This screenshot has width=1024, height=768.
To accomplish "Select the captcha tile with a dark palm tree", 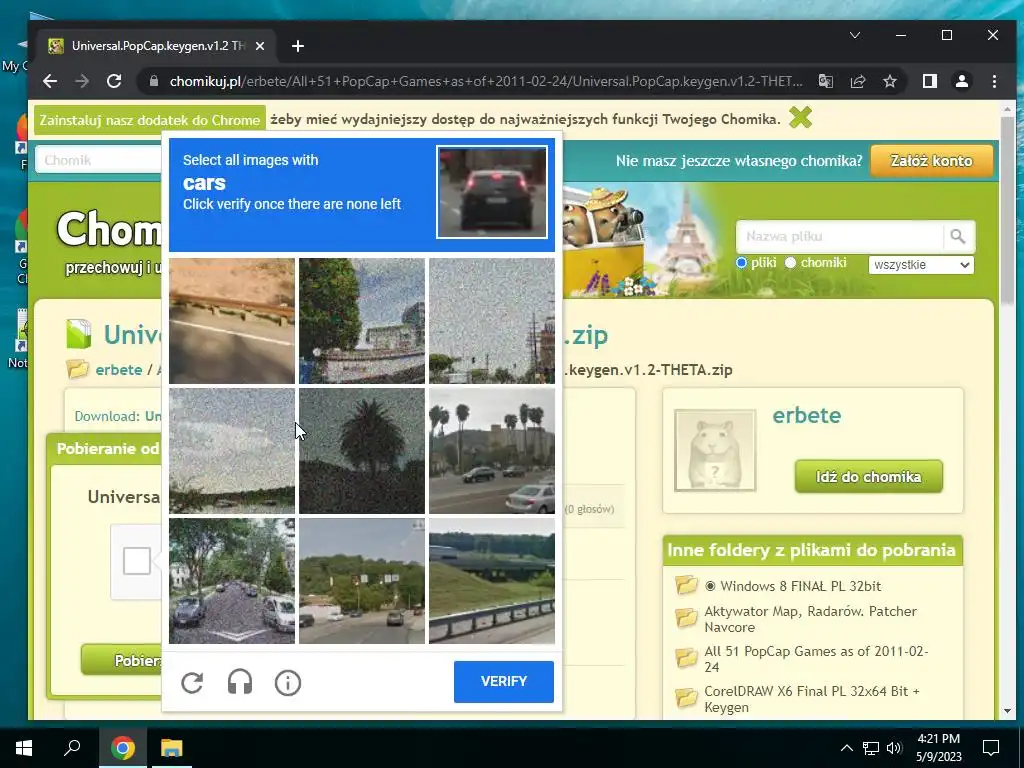I will click(x=362, y=451).
